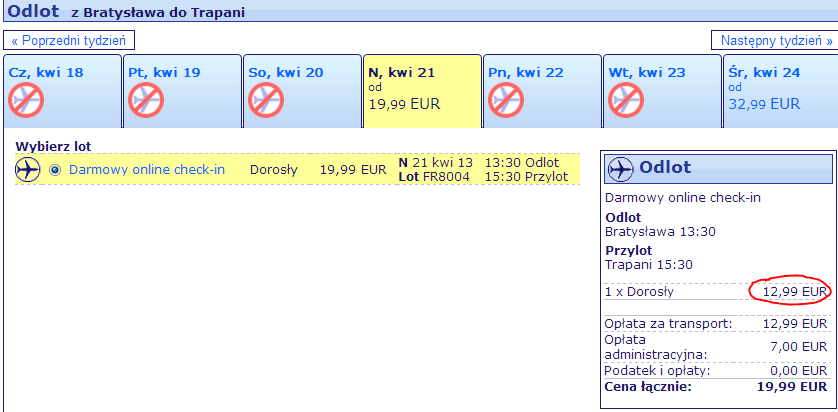Click the no-flight icon under Wt, kwi 23

(x=626, y=100)
